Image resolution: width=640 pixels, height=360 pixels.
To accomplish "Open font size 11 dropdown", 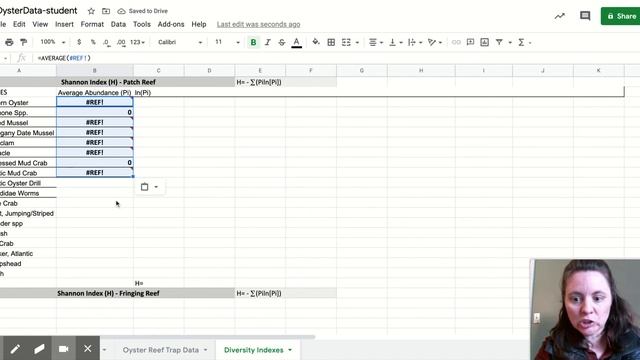I will pos(227,42).
